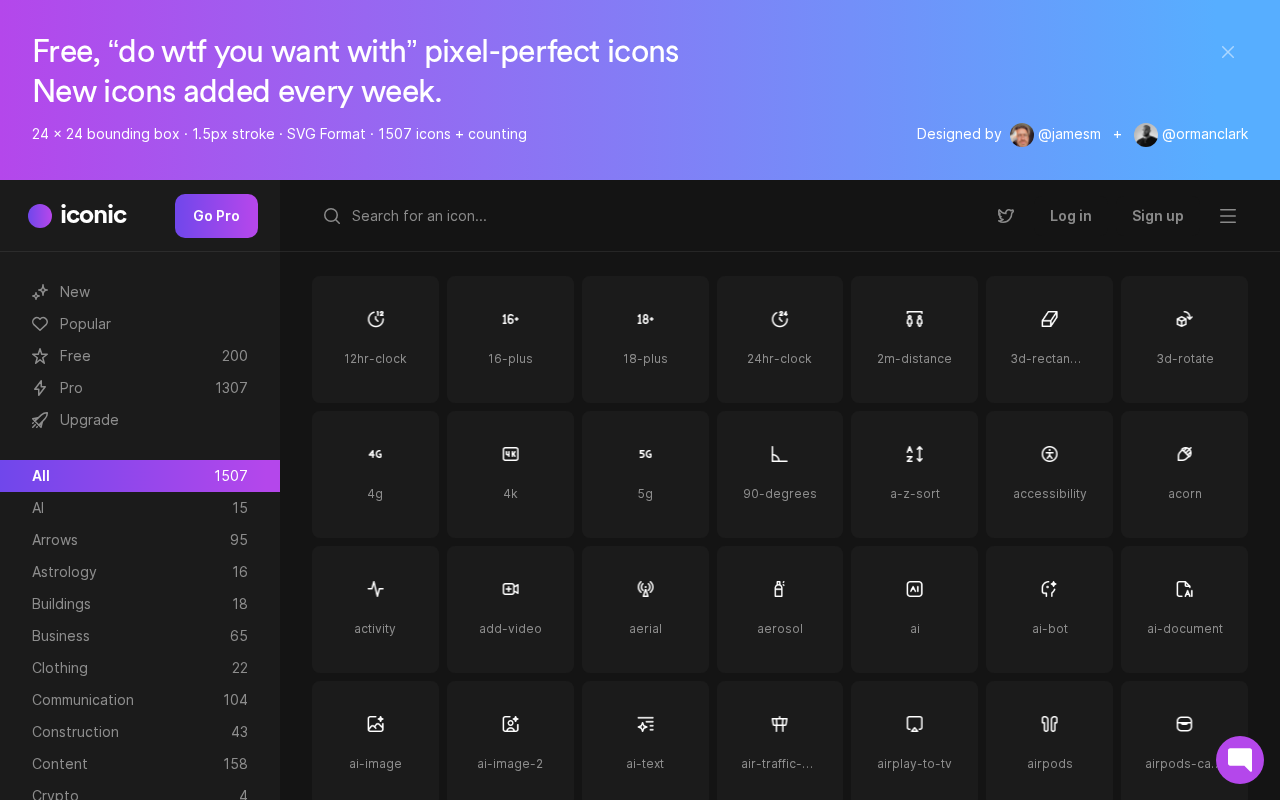This screenshot has width=1280, height=800.
Task: Open the 12hr-clock icon tile
Action: coord(375,339)
